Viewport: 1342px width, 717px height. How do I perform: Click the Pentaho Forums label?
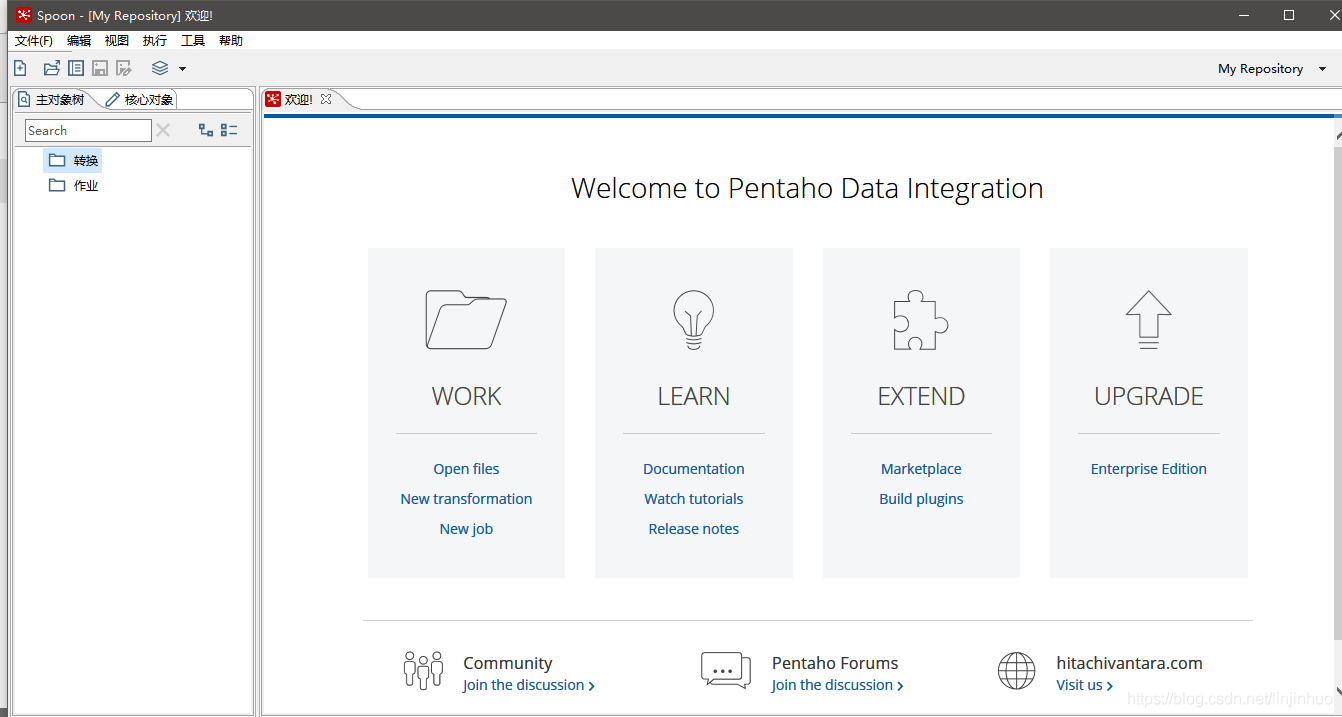(835, 663)
